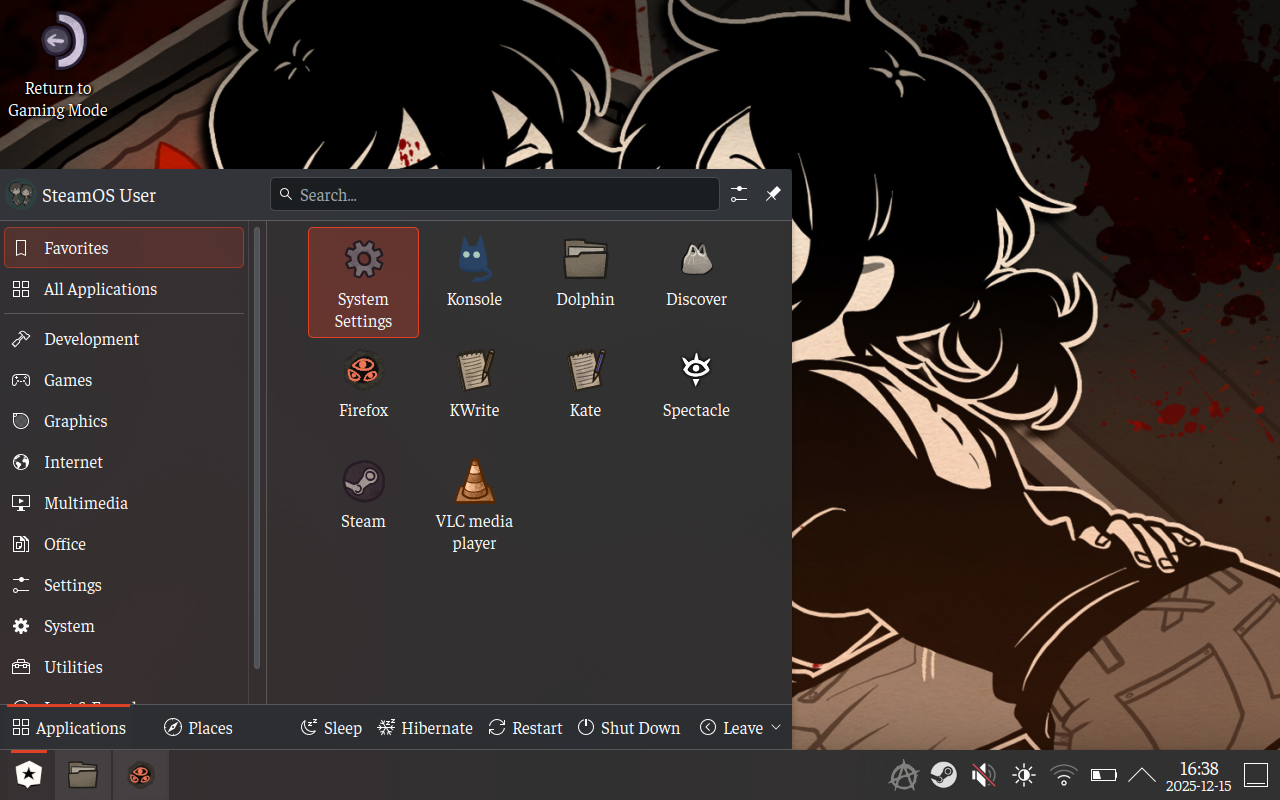
Task: Click the Search field in the launcher
Action: (495, 194)
